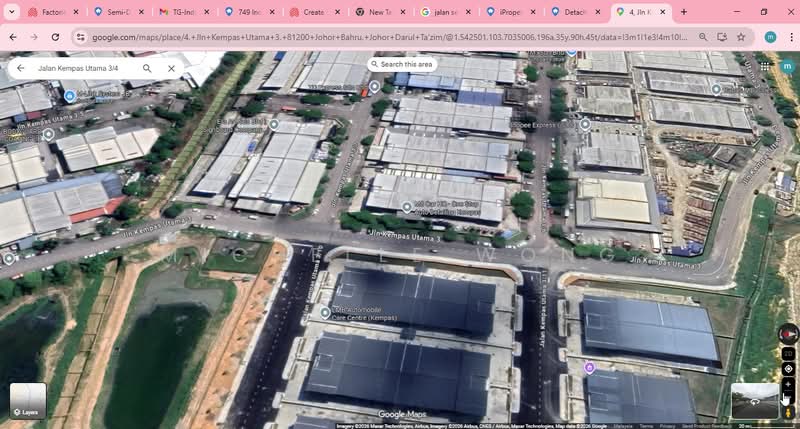Click the compass to reset map bearing
The image size is (800, 429).
click(788, 333)
